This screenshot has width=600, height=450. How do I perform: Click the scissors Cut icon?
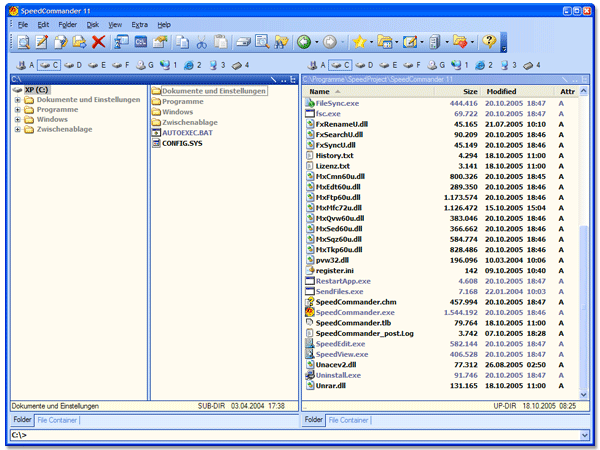tap(201, 42)
